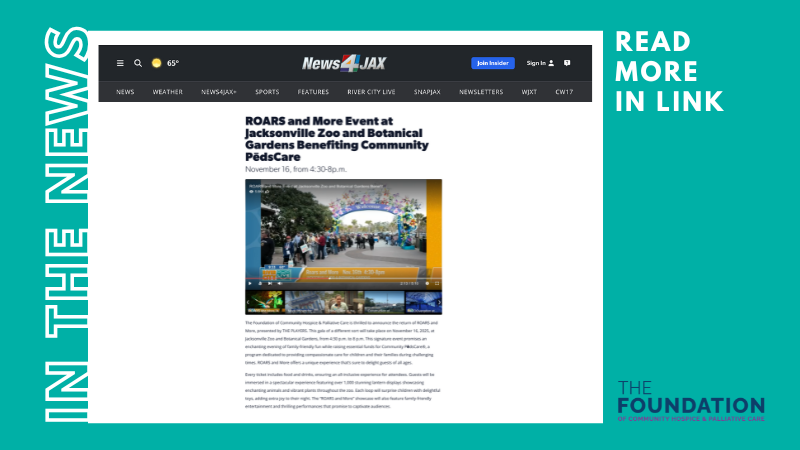Click the News4JAX logo
800x450 pixels.
click(344, 63)
